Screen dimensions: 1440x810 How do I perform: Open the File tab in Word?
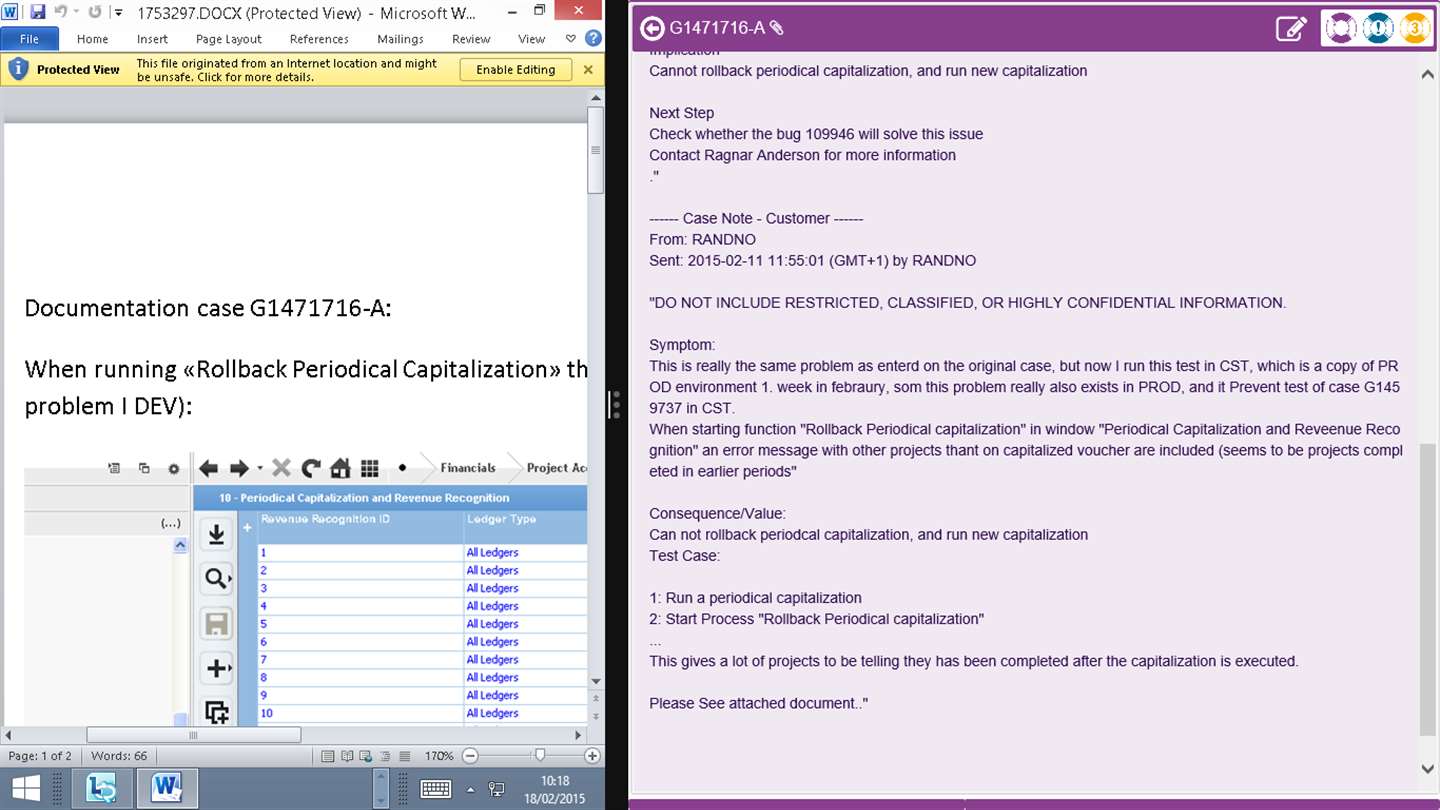[x=29, y=39]
